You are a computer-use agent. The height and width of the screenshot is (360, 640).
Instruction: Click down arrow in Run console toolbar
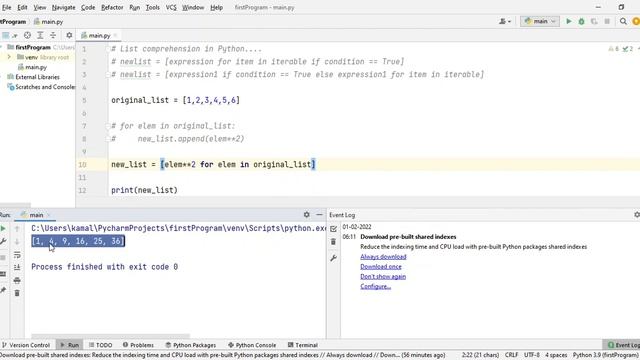click(17, 242)
